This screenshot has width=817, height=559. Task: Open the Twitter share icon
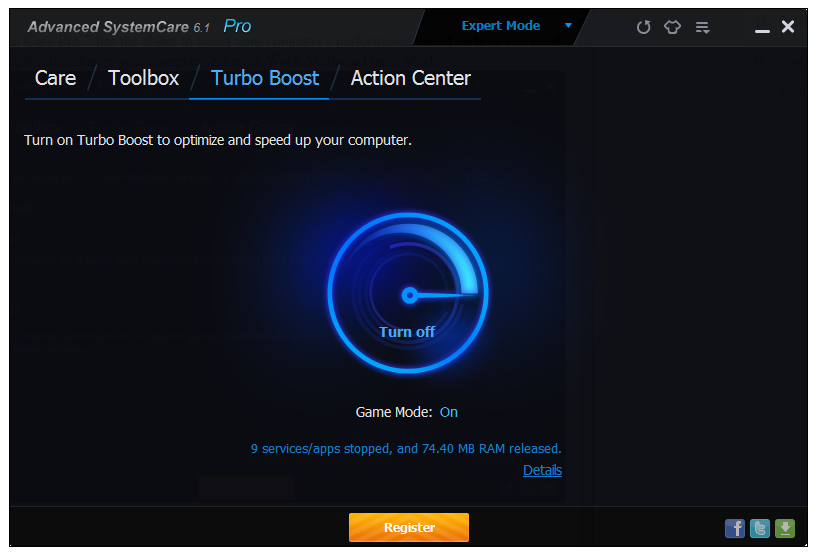tap(760, 528)
